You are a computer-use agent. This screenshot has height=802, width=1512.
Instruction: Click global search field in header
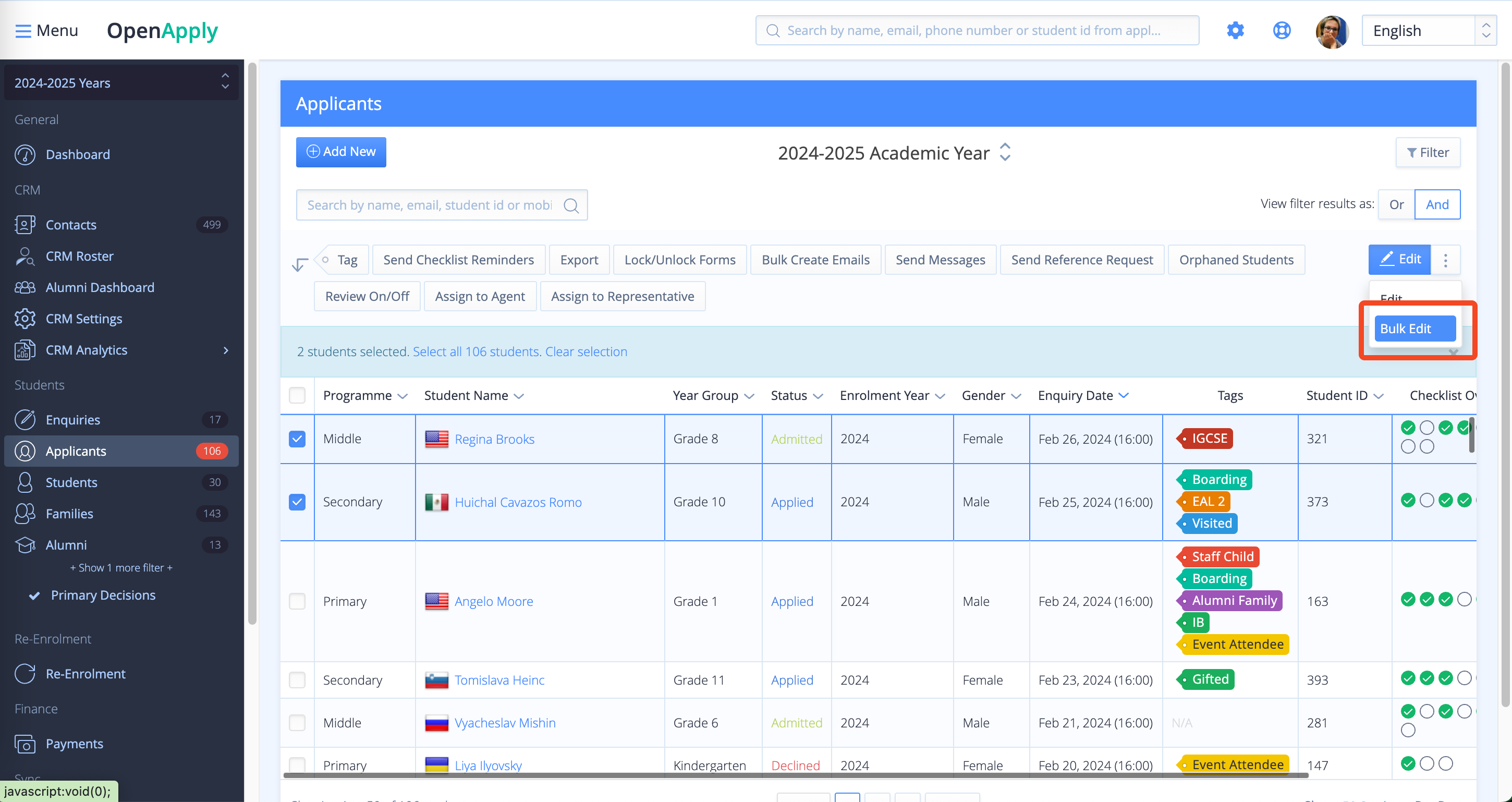tap(977, 31)
